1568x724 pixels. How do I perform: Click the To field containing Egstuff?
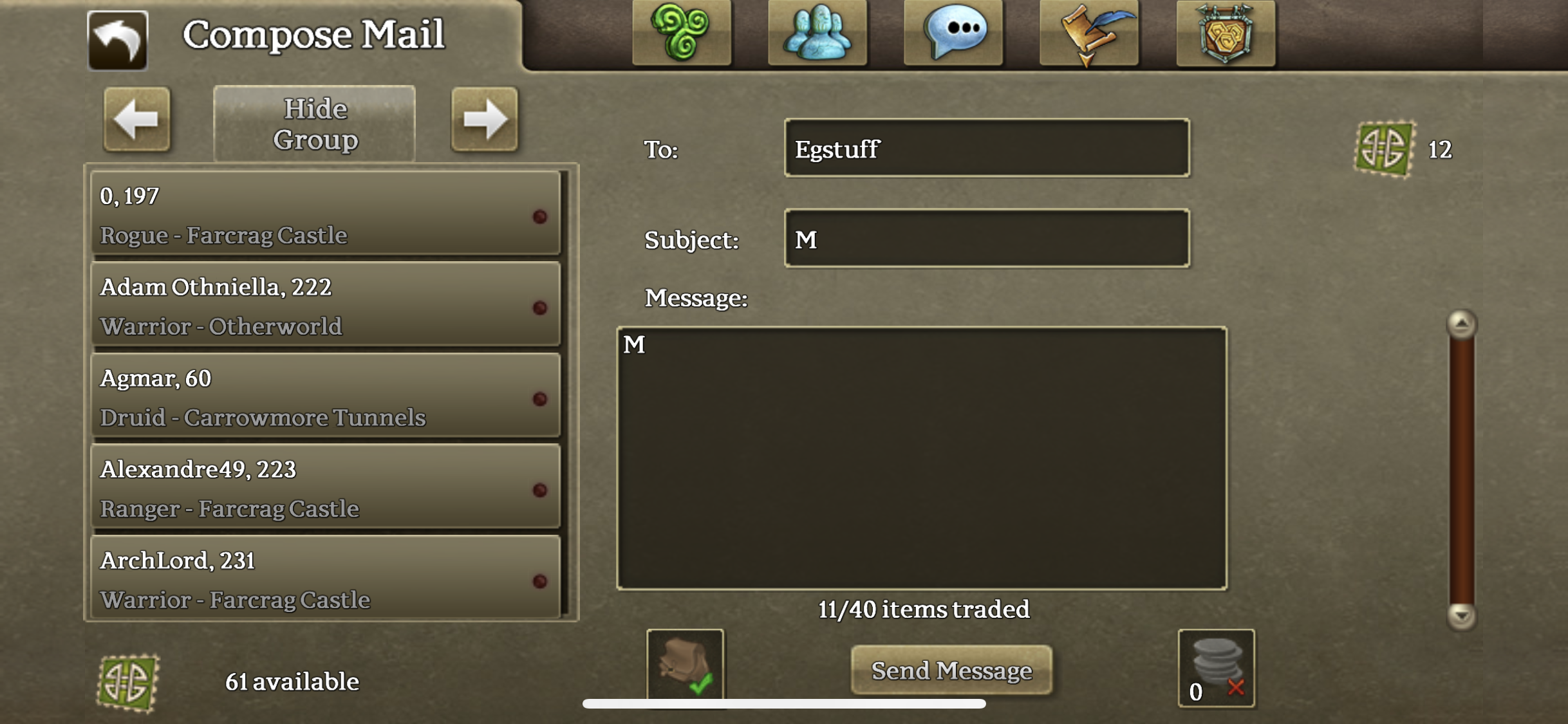(x=987, y=148)
